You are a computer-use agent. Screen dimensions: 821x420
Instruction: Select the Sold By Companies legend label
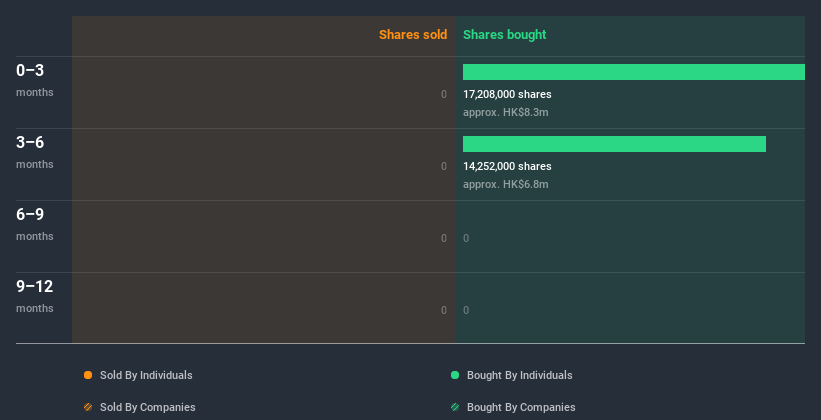point(148,407)
